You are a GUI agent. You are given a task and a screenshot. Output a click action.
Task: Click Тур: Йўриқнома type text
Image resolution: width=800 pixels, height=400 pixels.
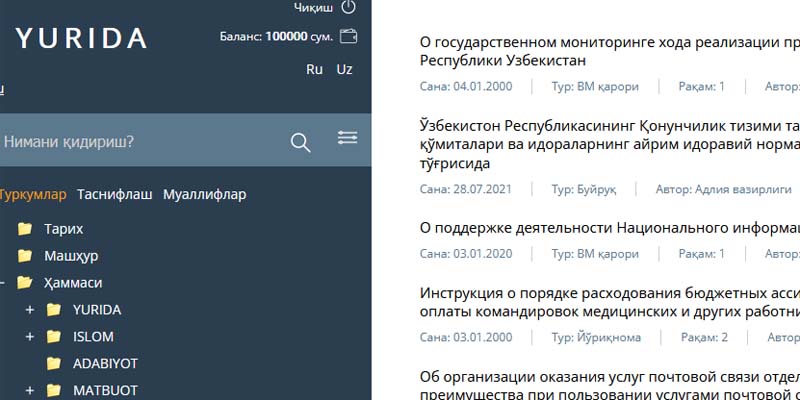(596, 337)
